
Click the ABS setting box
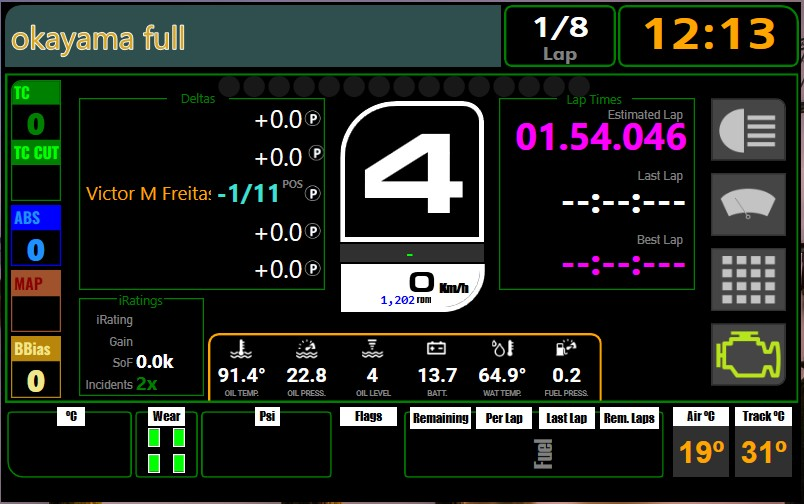click(36, 236)
